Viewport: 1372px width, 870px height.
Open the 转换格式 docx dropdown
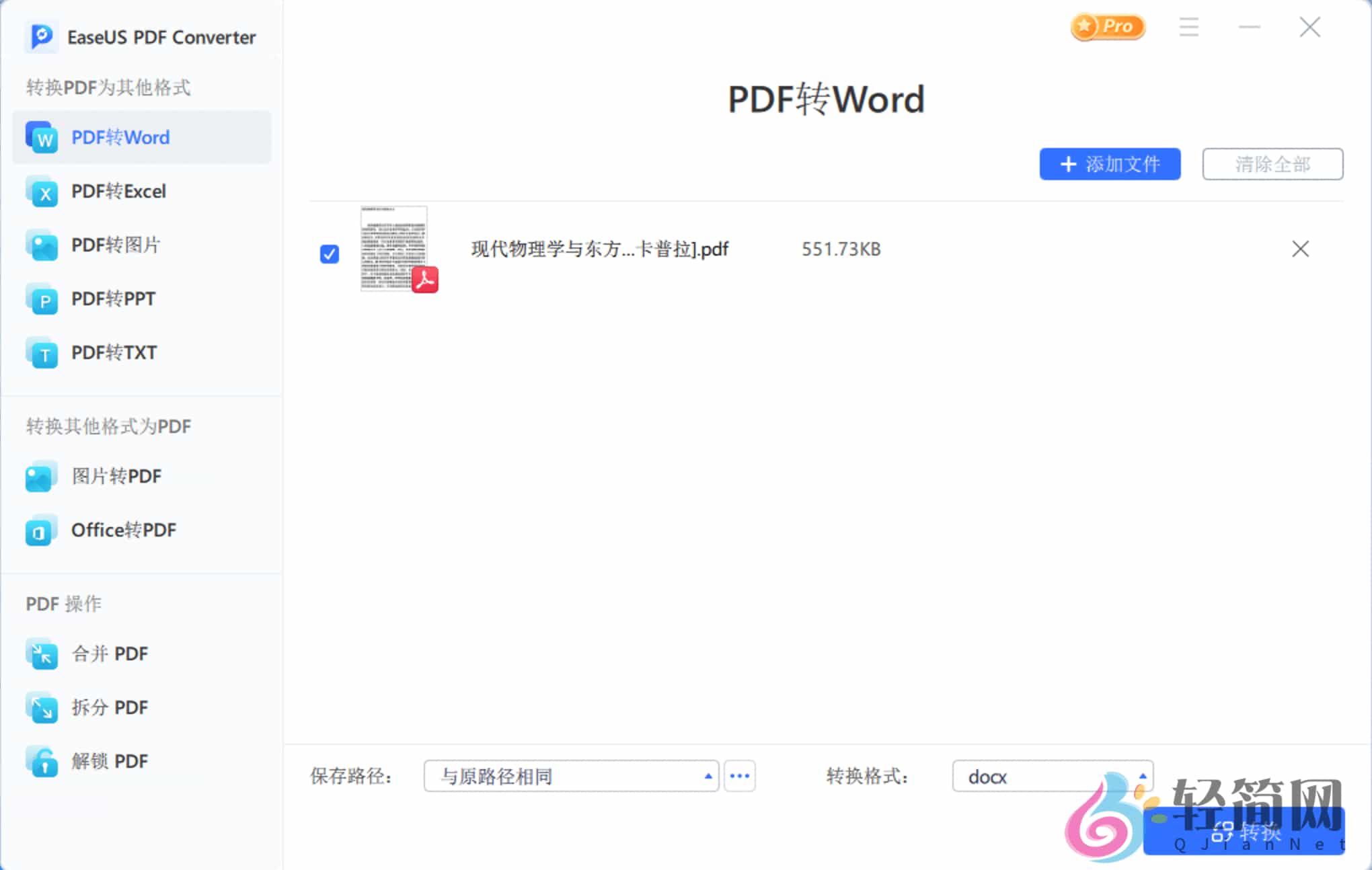pyautogui.click(x=1052, y=776)
